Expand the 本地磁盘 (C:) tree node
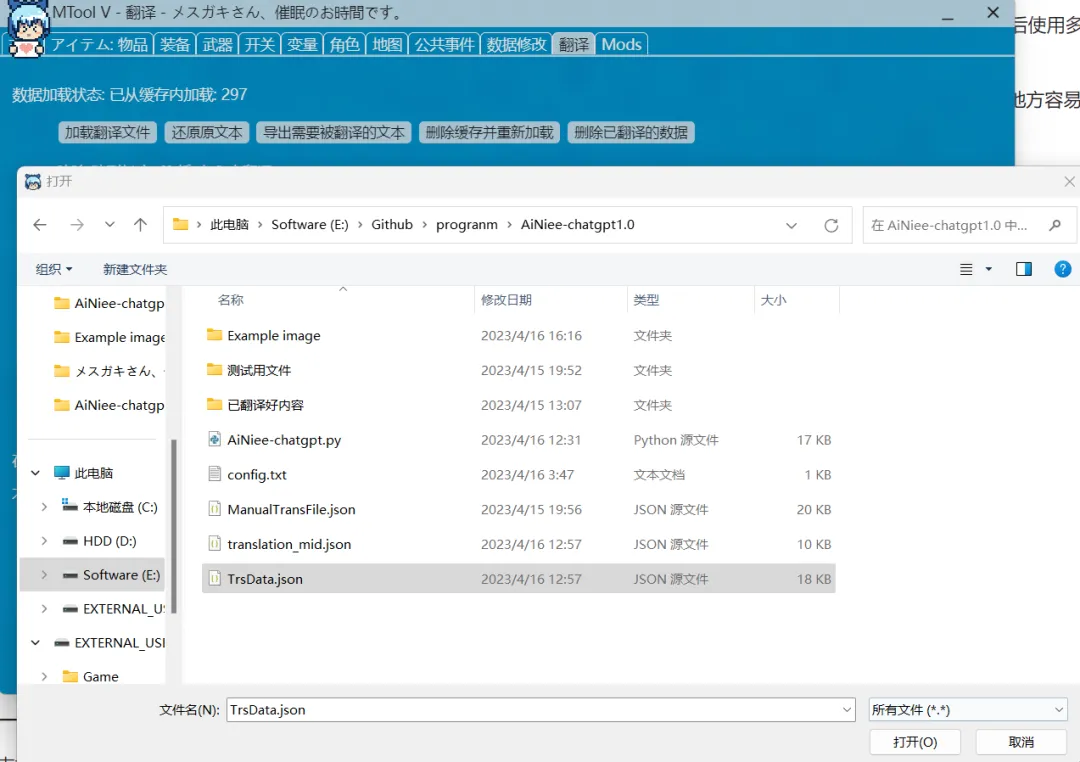The image size is (1080, 762). [x=44, y=507]
